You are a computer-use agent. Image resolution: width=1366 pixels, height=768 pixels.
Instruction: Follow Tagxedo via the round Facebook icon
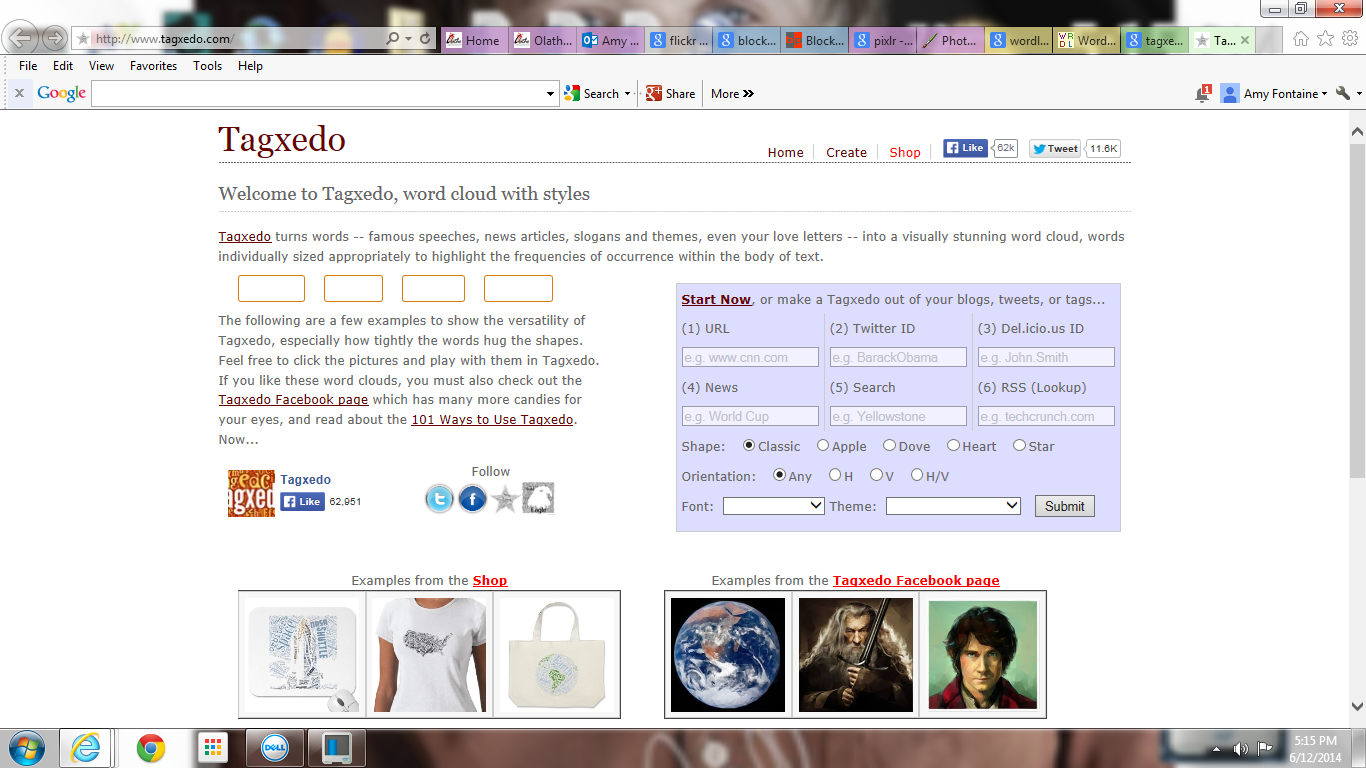click(472, 498)
